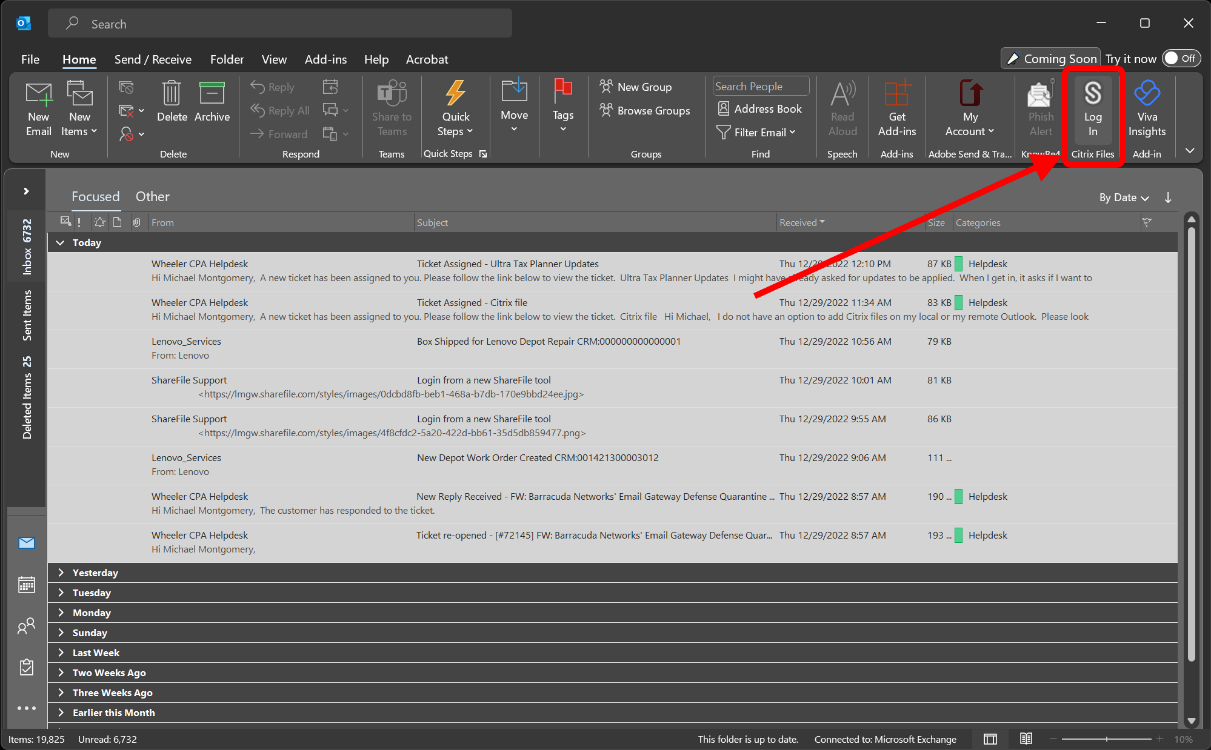Screen dimensions: 1211x750
Task: Click the Search box in title bar
Action: pyautogui.click(x=280, y=23)
